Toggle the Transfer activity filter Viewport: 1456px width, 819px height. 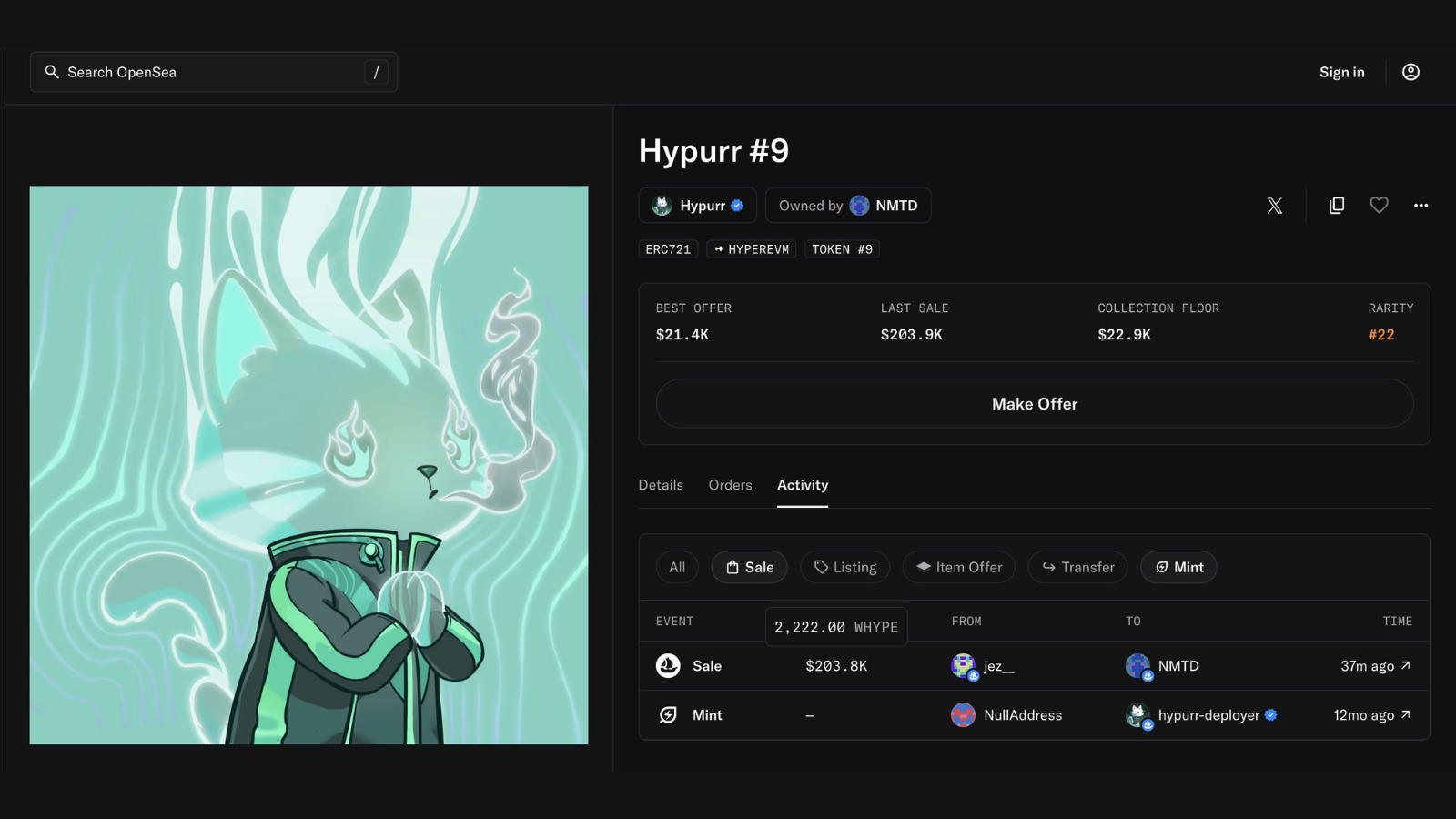tap(1078, 567)
